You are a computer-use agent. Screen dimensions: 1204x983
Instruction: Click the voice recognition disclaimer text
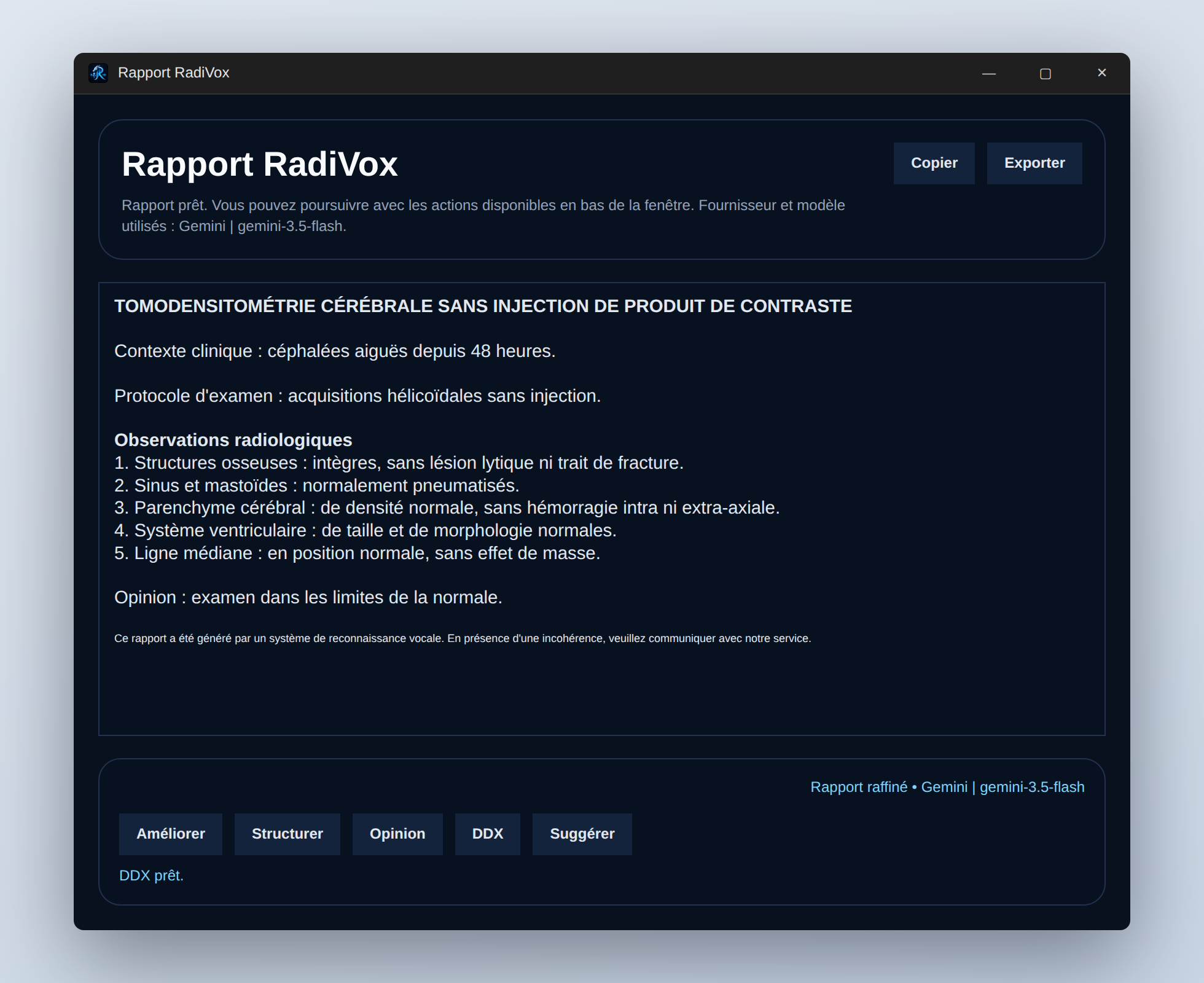[463, 638]
